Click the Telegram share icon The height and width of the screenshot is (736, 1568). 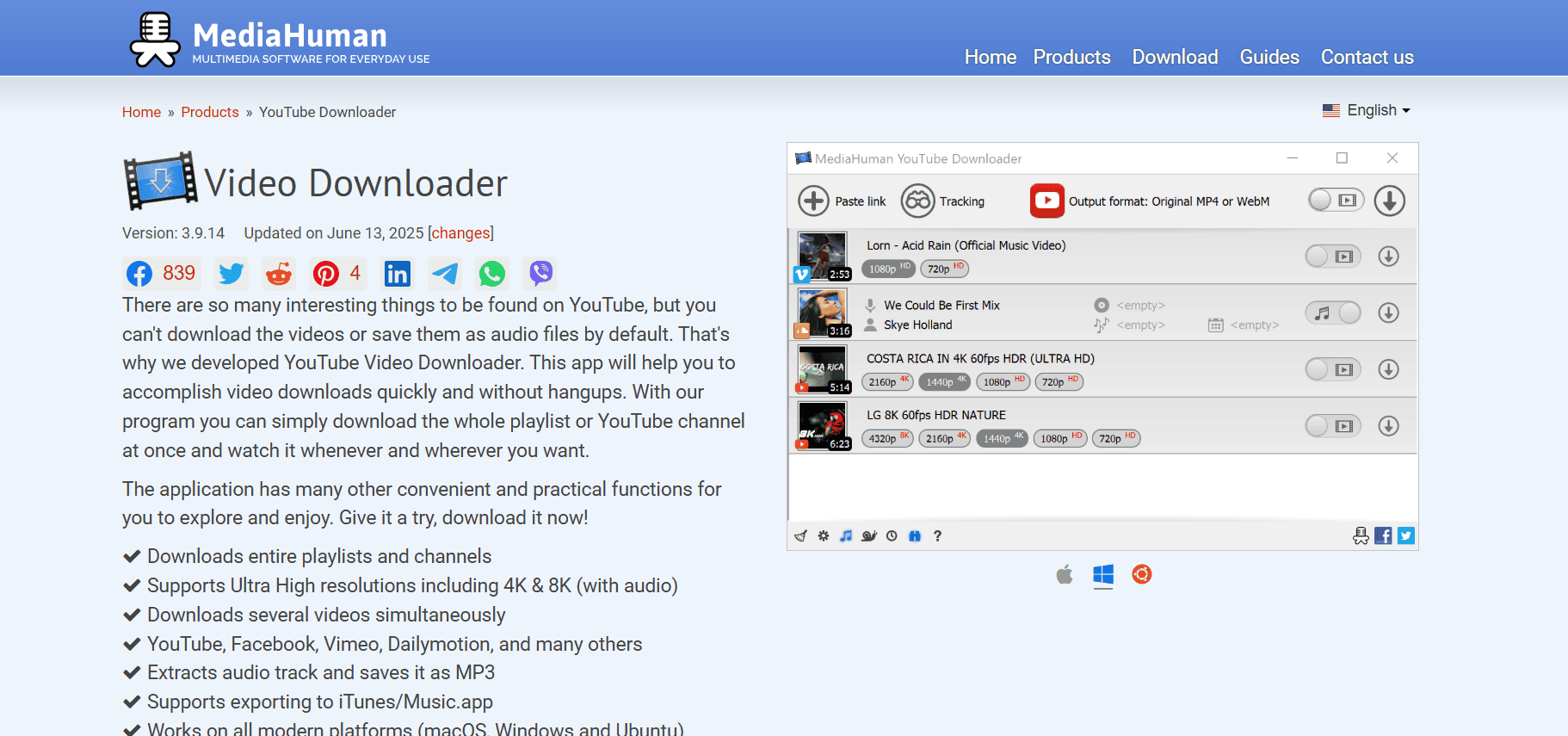pos(445,274)
